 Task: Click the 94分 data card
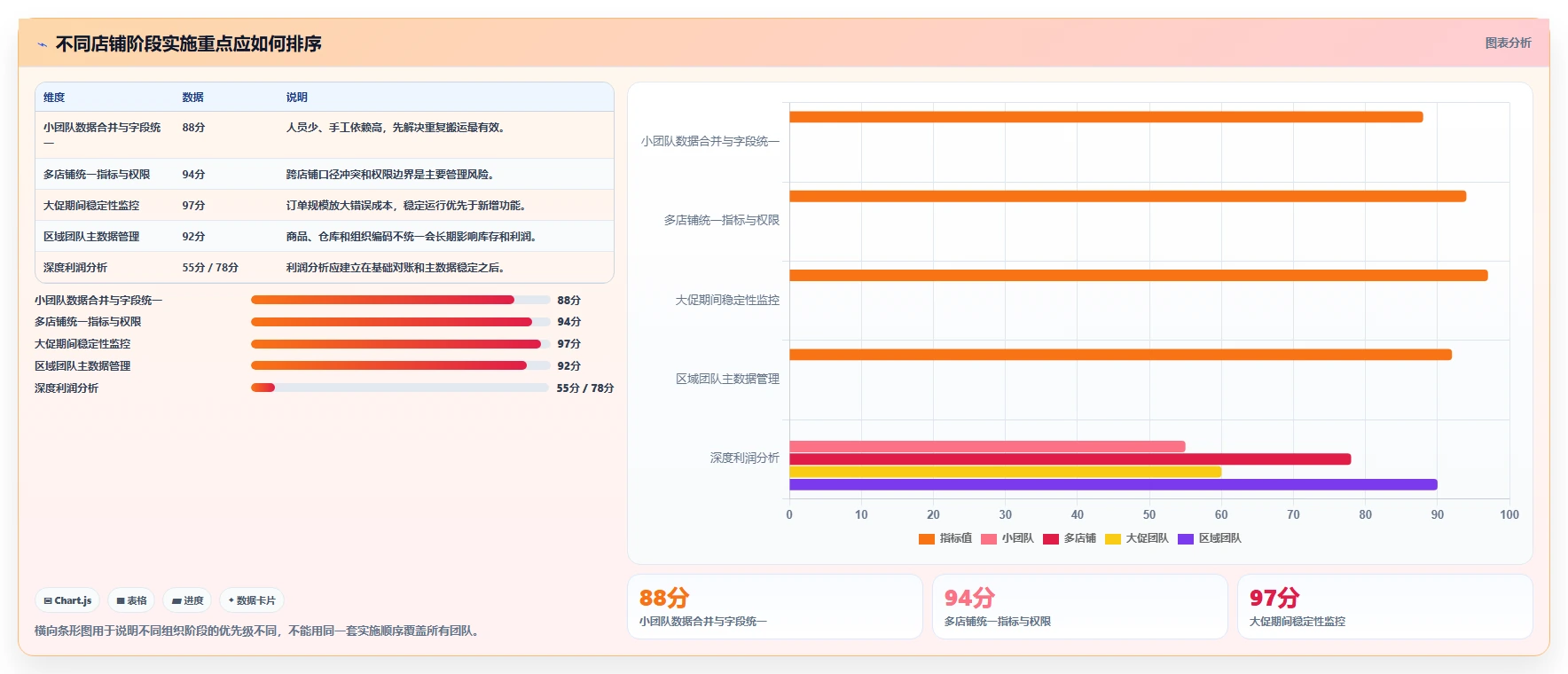pos(1080,607)
